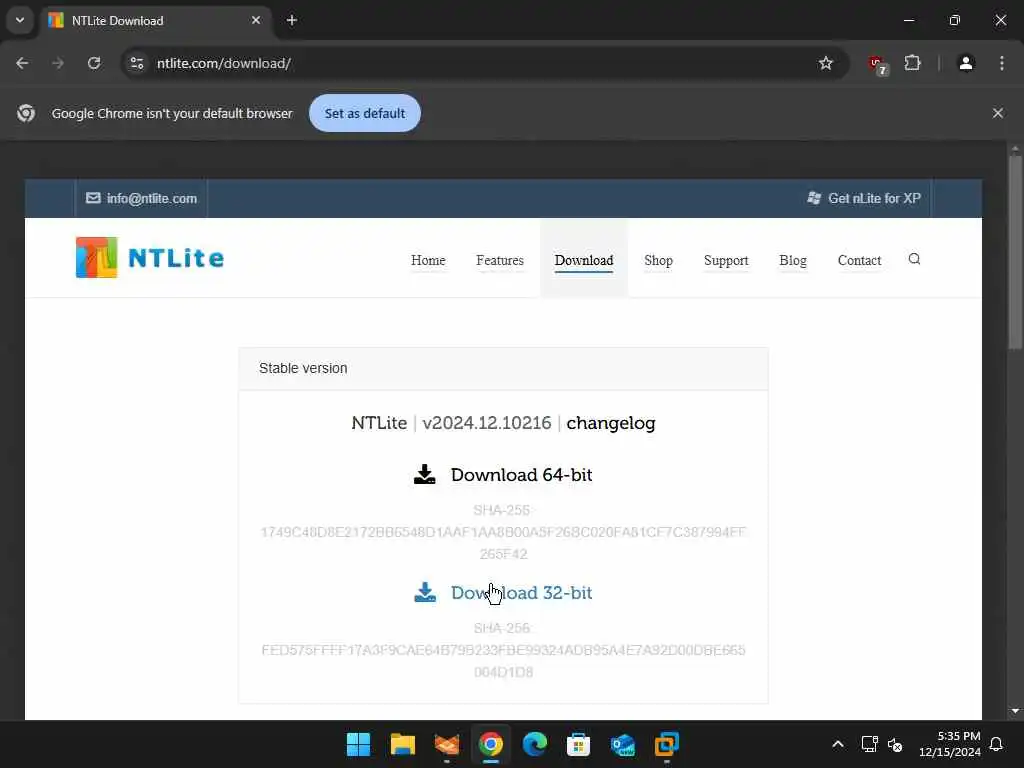This screenshot has height=768, width=1024.
Task: Reload the NTLite download page
Action: (94, 63)
